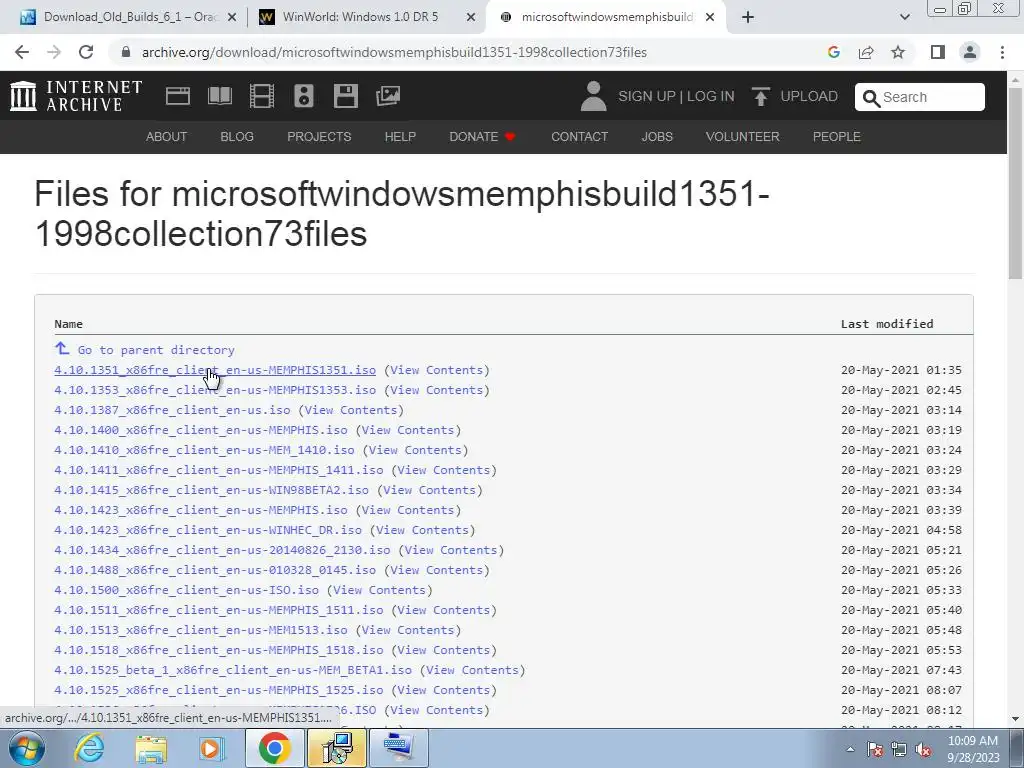Open the tab search dropdown chevron
Viewport: 1024px width, 768px height.
tap(904, 17)
